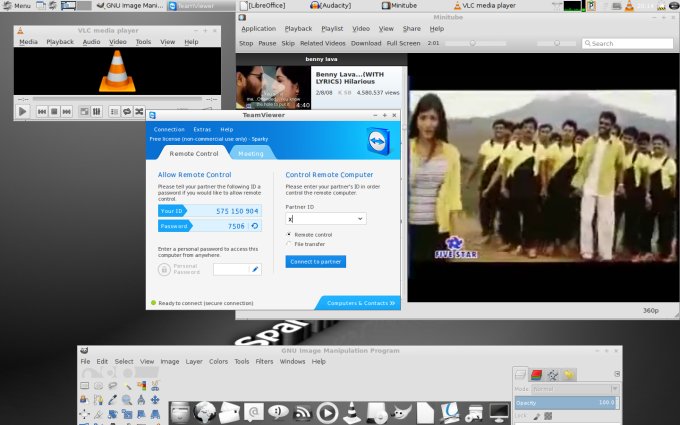
Task: Click the pencil icon beside Personal Password
Action: (255, 269)
